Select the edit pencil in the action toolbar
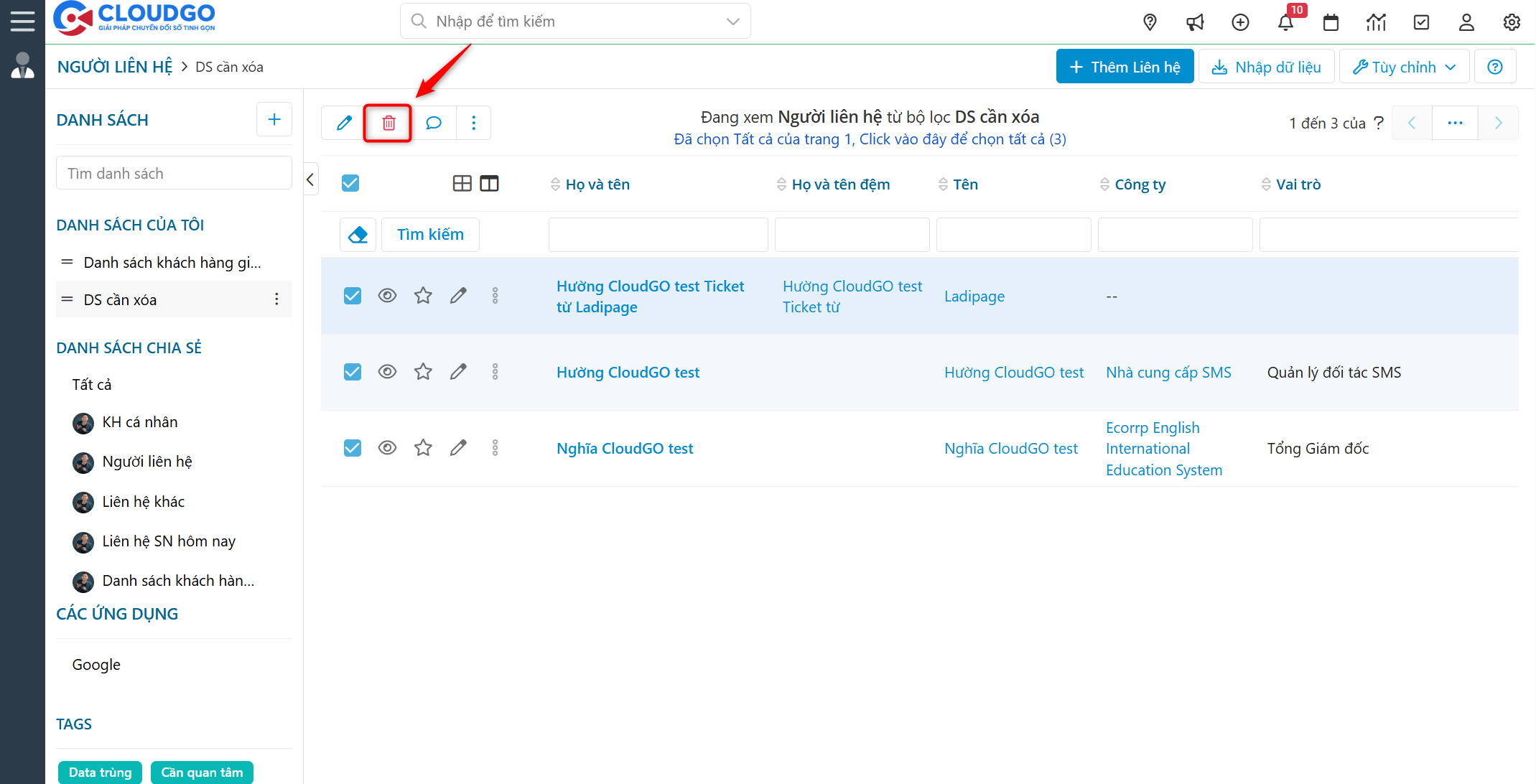 click(343, 123)
